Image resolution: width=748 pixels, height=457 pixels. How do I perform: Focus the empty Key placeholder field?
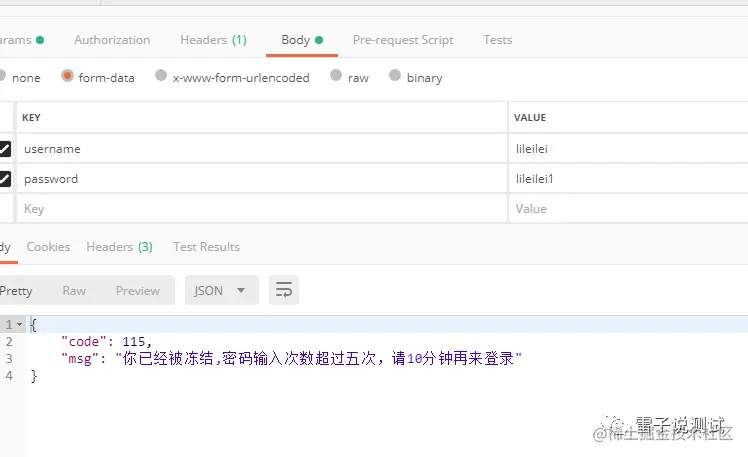(262, 209)
